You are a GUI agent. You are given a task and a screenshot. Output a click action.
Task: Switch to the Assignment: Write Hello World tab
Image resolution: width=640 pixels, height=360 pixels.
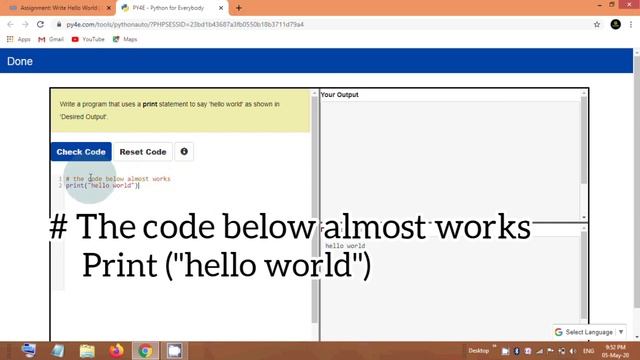[59, 8]
